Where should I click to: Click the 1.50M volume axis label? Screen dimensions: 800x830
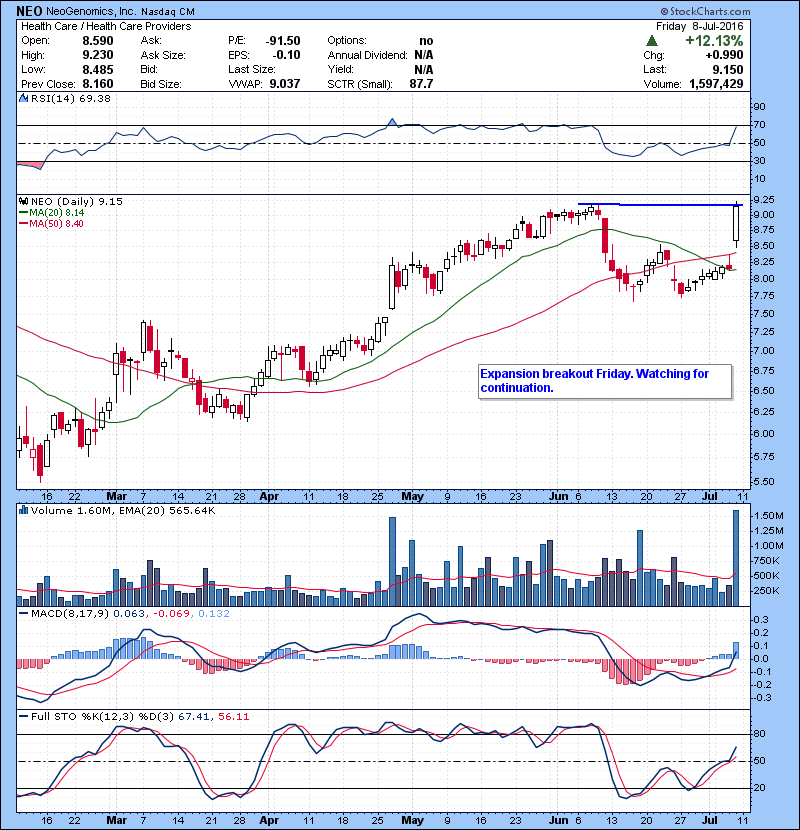[769, 516]
